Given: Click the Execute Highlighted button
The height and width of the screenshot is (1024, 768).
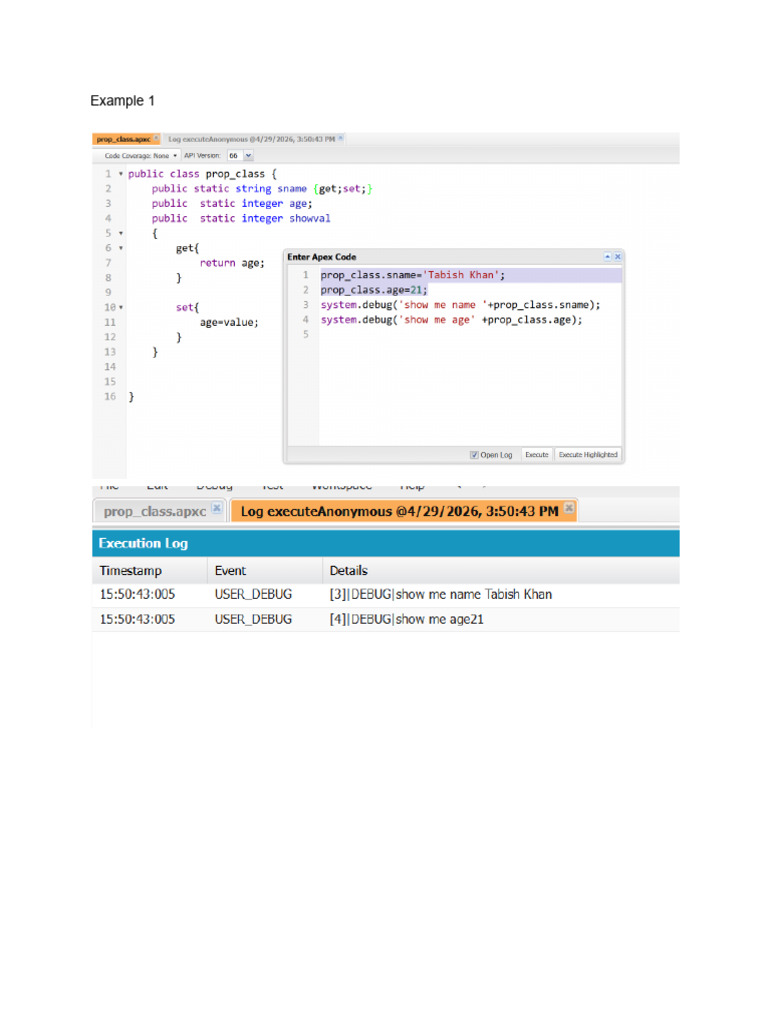Looking at the screenshot, I should pyautogui.click(x=588, y=455).
